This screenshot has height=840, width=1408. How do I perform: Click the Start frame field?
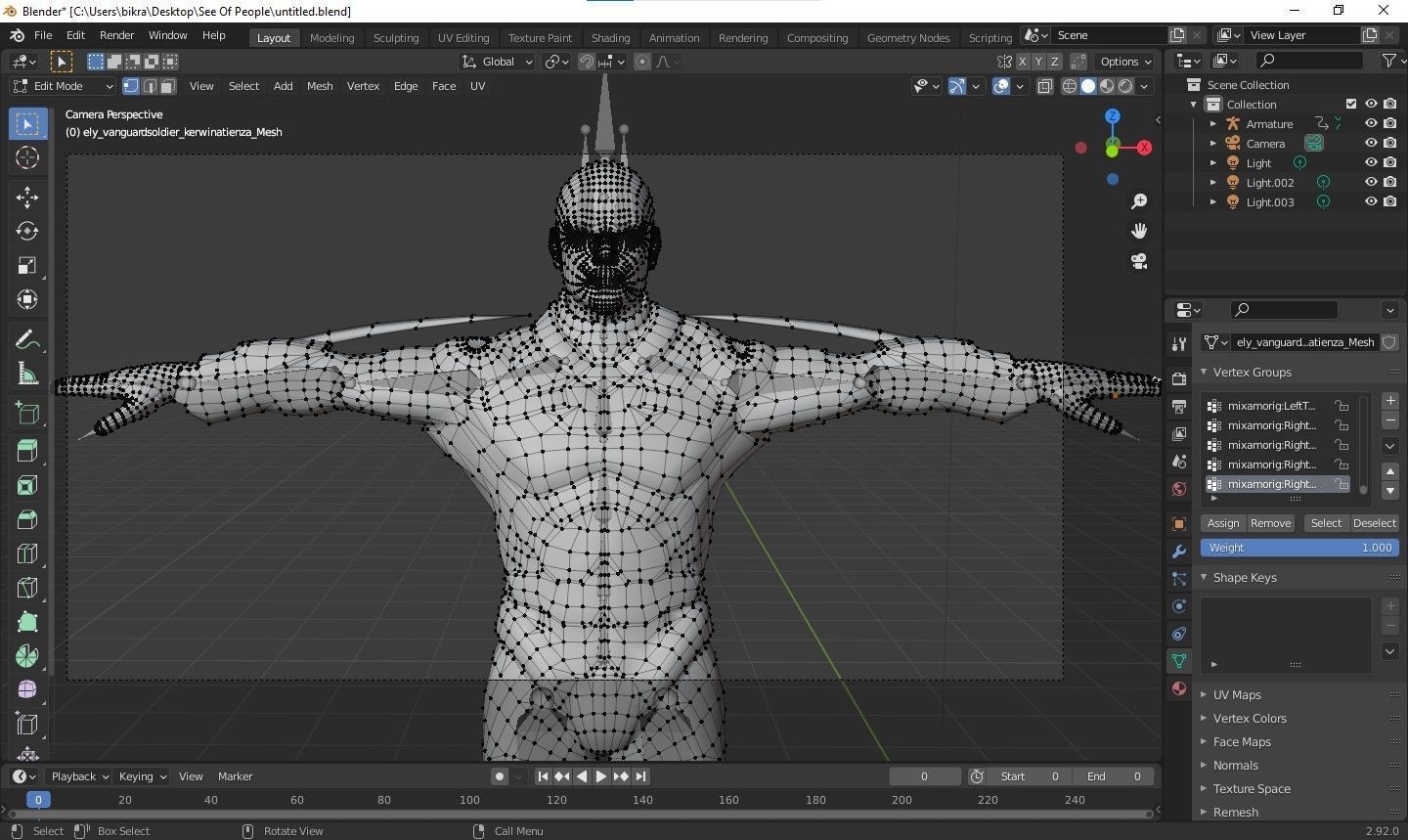tap(1029, 776)
